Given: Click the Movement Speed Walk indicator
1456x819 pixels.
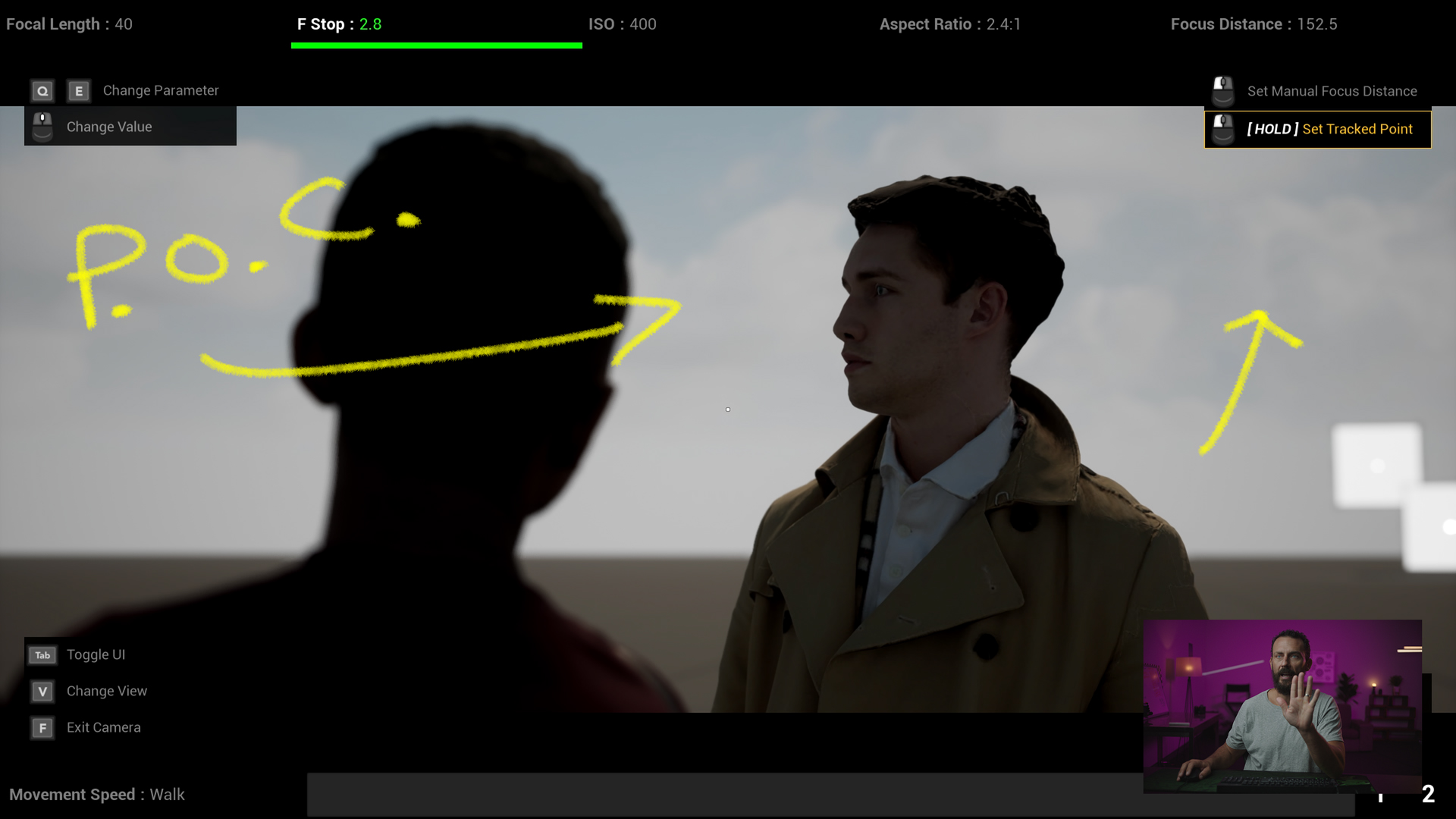Looking at the screenshot, I should 97,795.
